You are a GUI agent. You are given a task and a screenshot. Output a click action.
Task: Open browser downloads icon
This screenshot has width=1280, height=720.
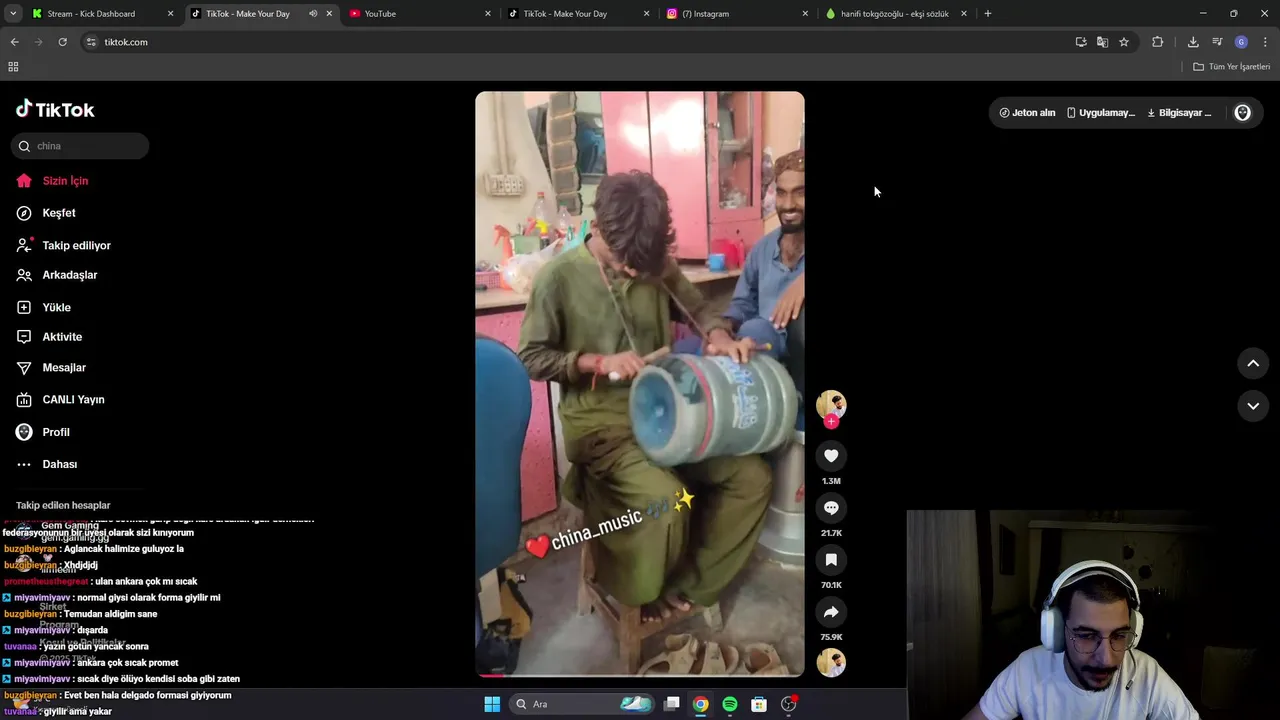coord(1193,42)
